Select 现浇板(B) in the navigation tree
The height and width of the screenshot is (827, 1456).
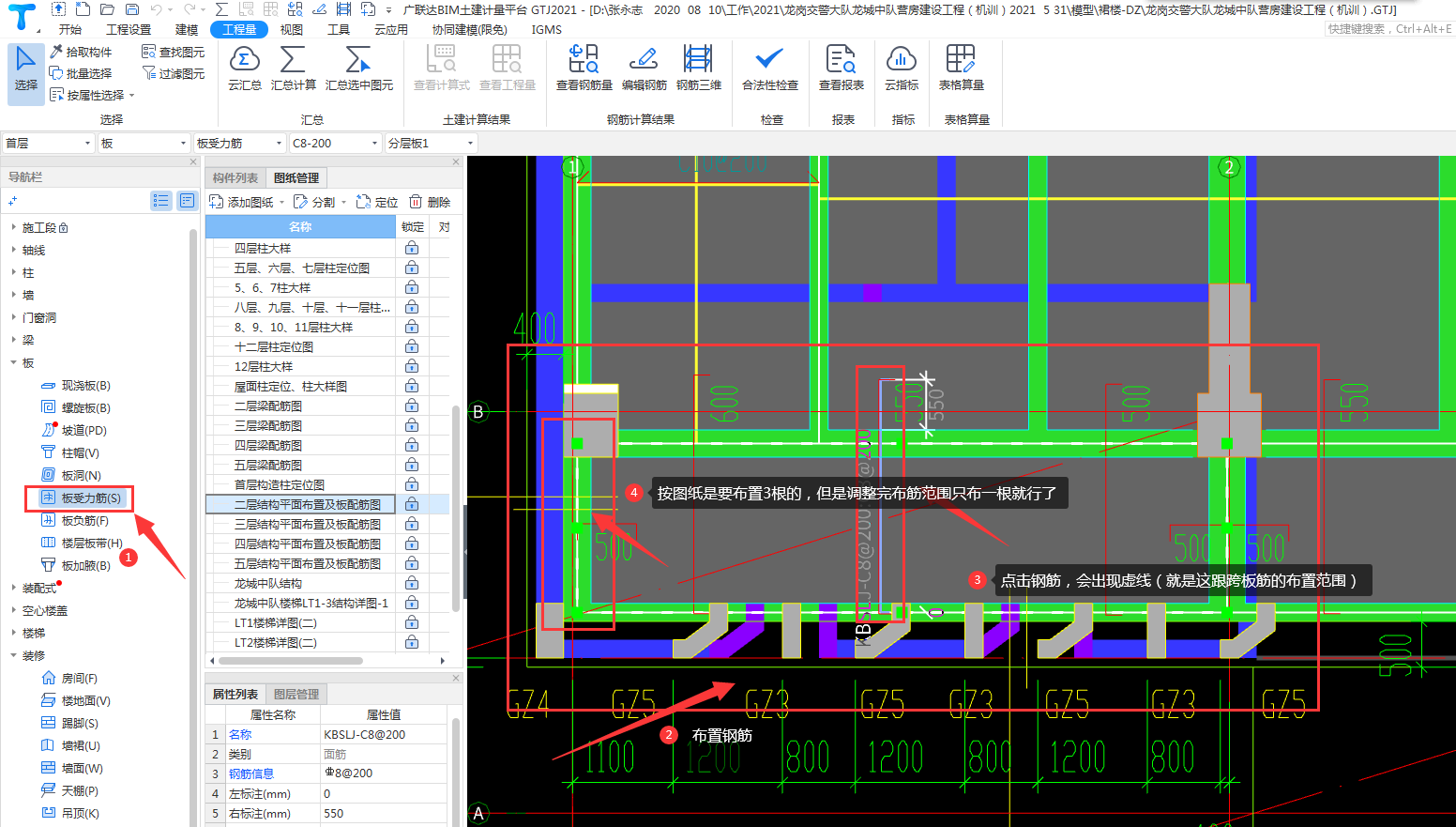pos(76,385)
